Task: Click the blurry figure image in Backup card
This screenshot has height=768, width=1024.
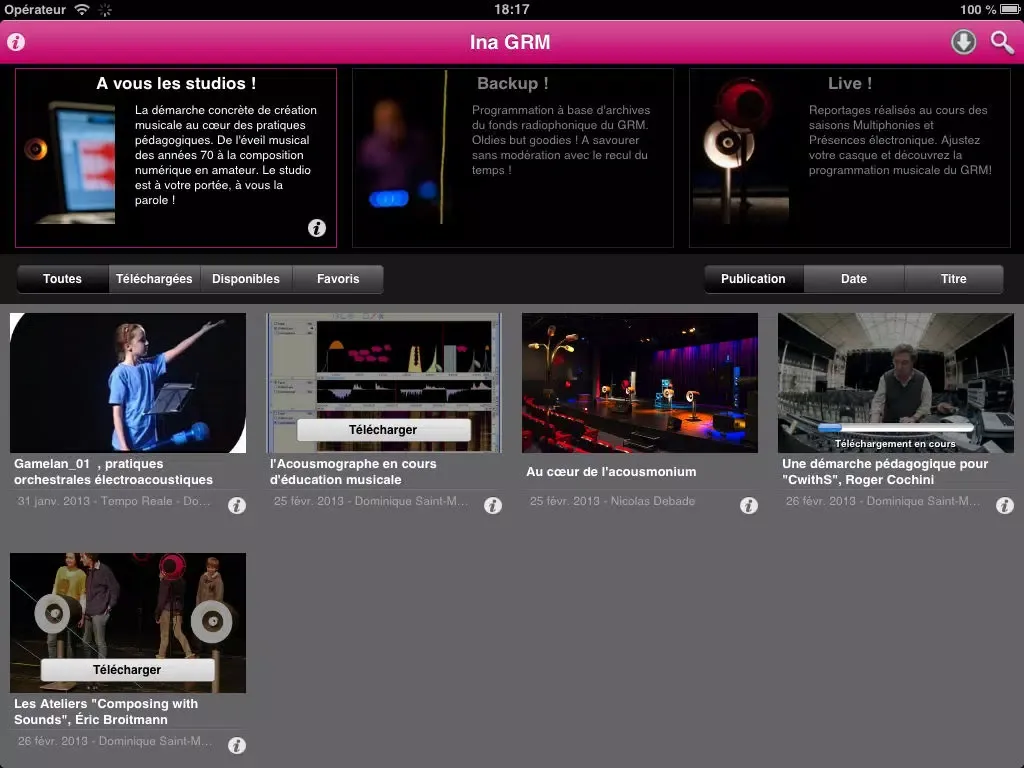Action: [x=402, y=148]
